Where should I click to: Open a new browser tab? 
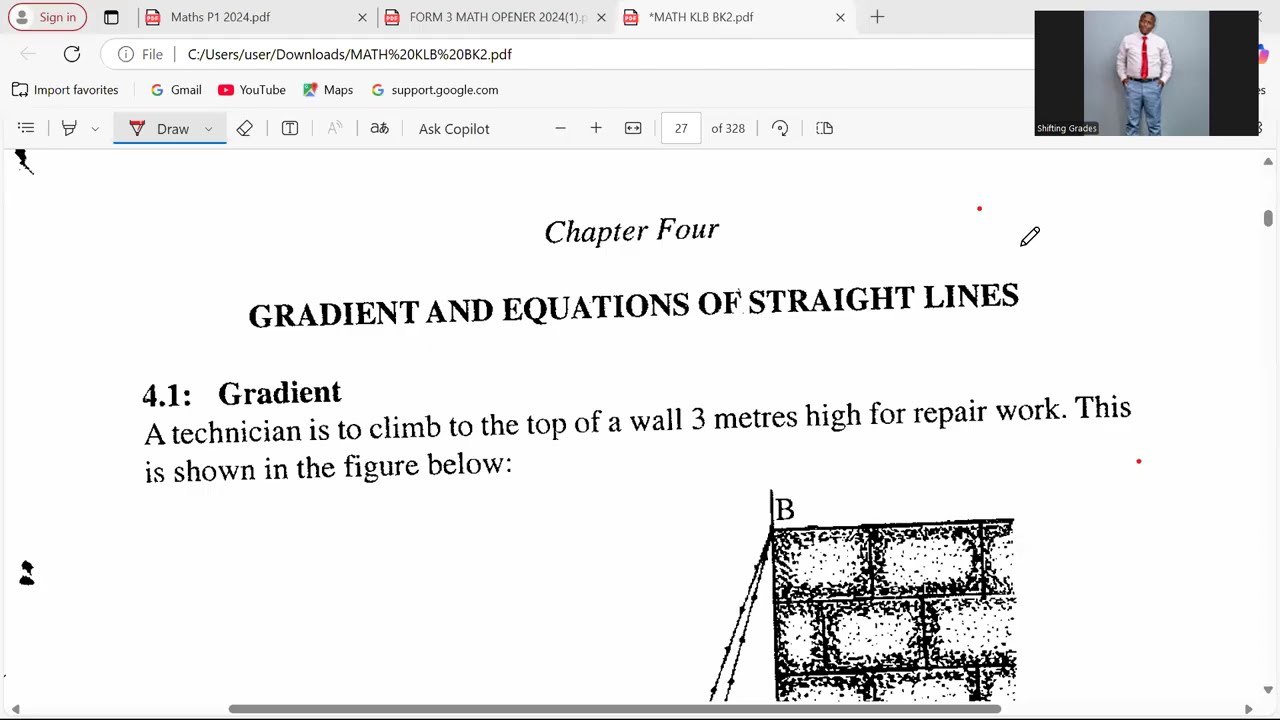click(877, 17)
